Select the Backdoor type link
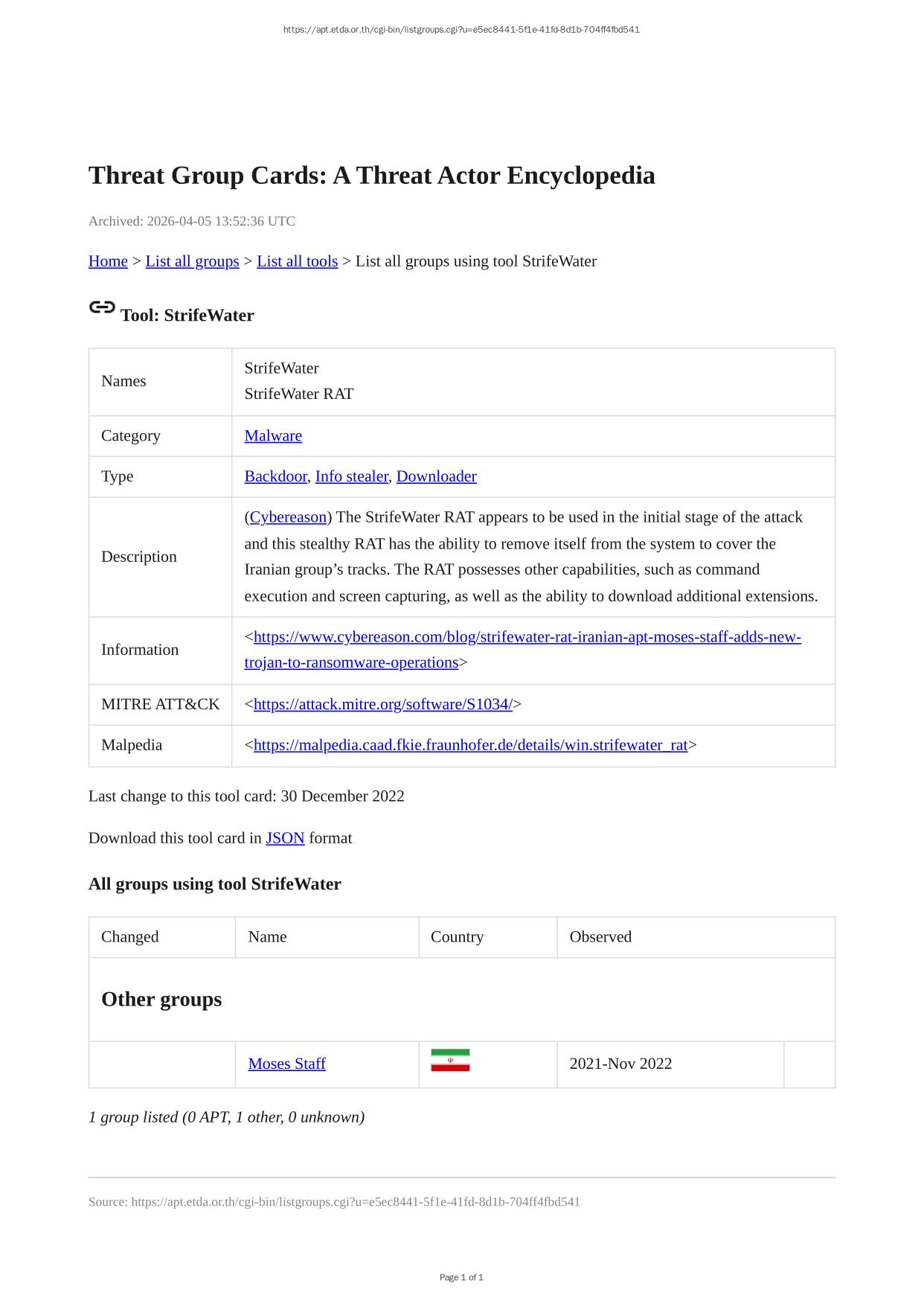This screenshot has height=1307, width=924. 275,476
